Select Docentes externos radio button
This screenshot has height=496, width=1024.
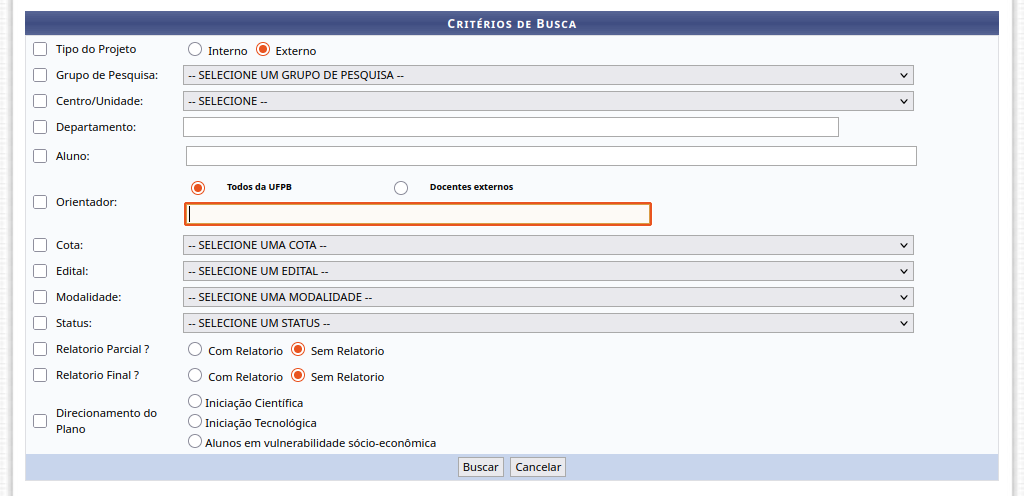coord(401,188)
